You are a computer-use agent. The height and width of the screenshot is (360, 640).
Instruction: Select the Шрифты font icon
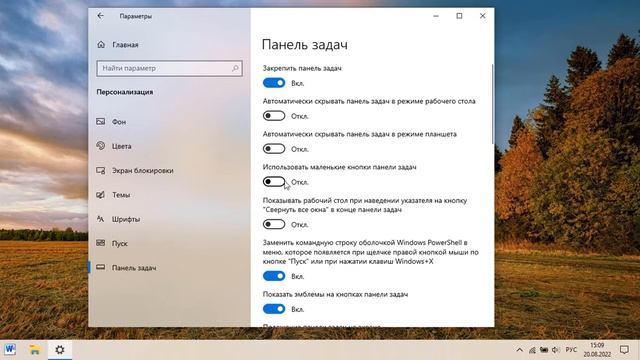(100, 219)
